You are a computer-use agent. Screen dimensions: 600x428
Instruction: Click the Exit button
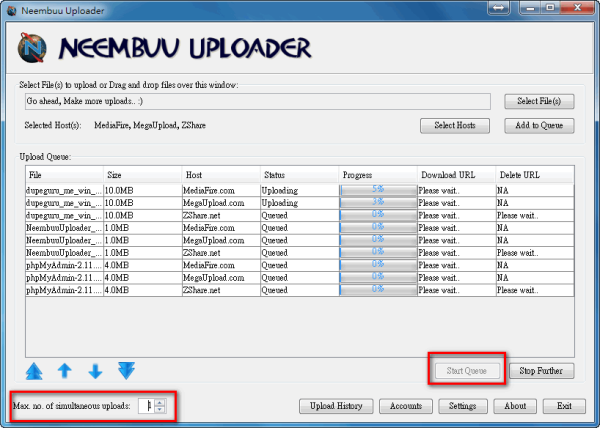pyautogui.click(x=564, y=406)
